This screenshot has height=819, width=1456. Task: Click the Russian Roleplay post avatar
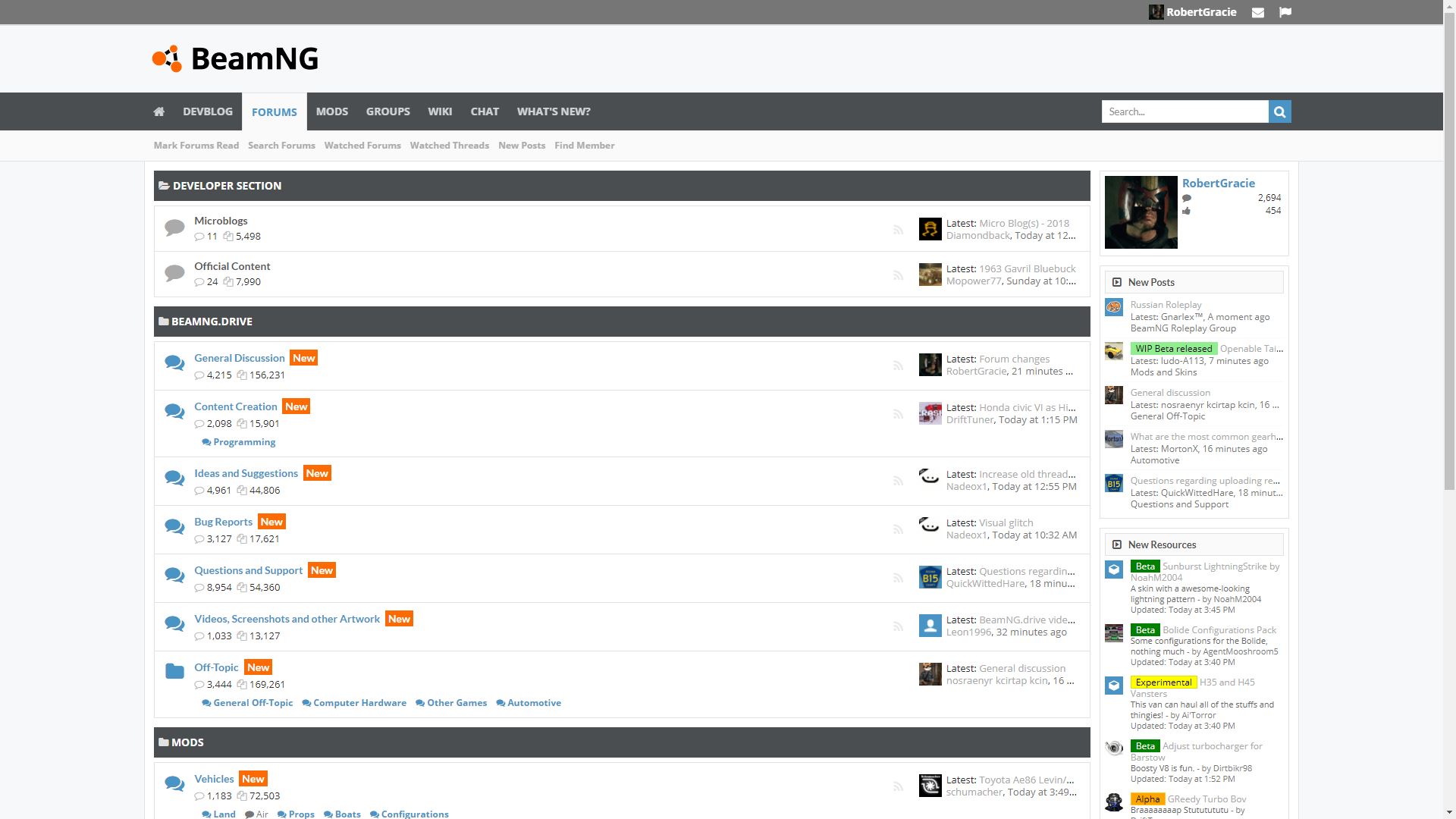pyautogui.click(x=1113, y=307)
